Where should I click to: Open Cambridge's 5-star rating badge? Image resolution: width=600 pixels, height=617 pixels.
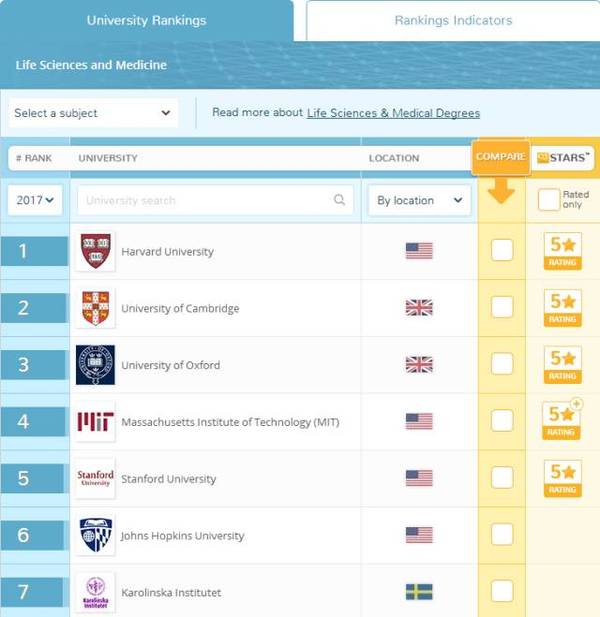(563, 308)
